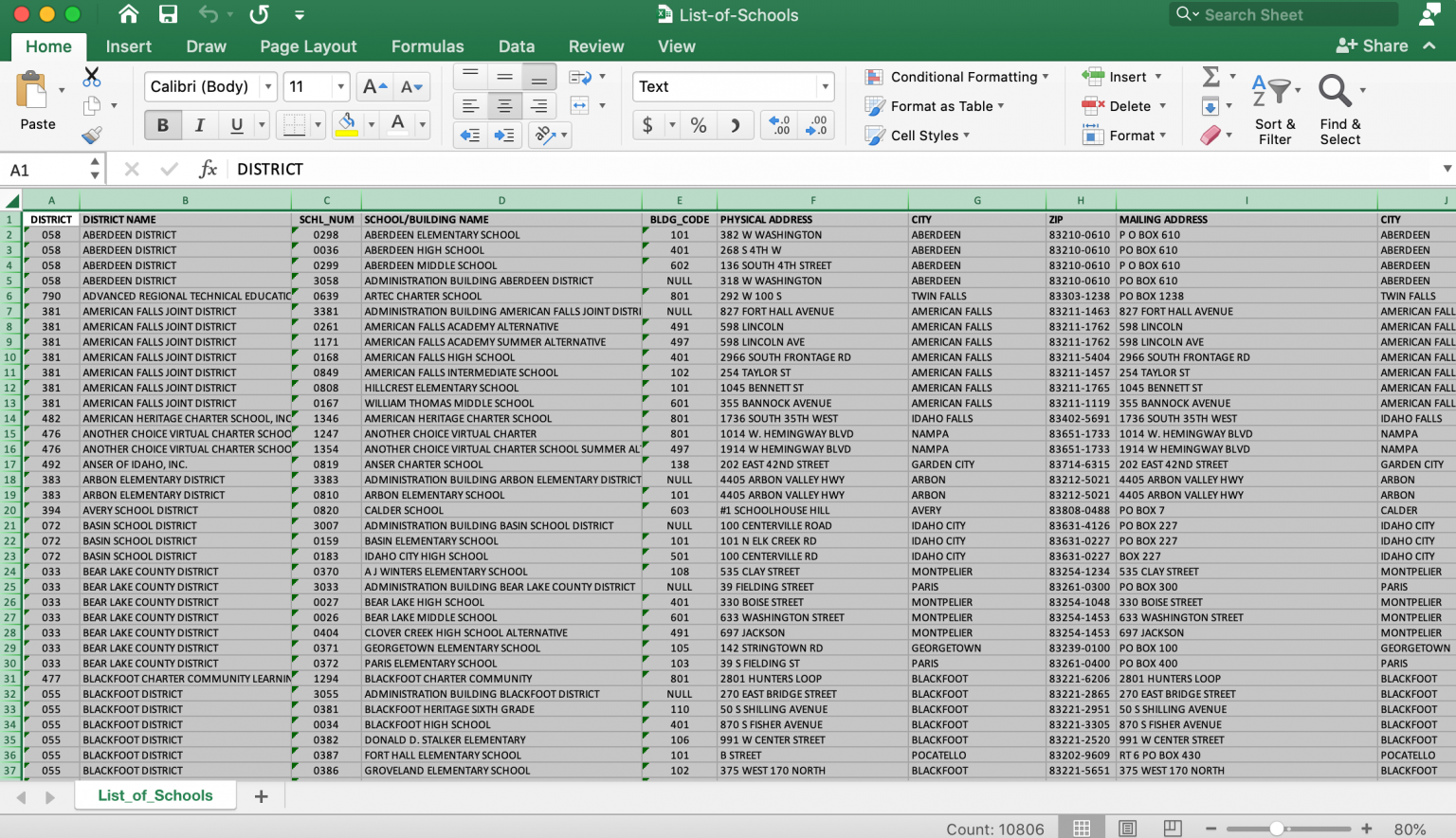Add a new sheet with the plus button
The height and width of the screenshot is (838, 1456).
tap(261, 795)
